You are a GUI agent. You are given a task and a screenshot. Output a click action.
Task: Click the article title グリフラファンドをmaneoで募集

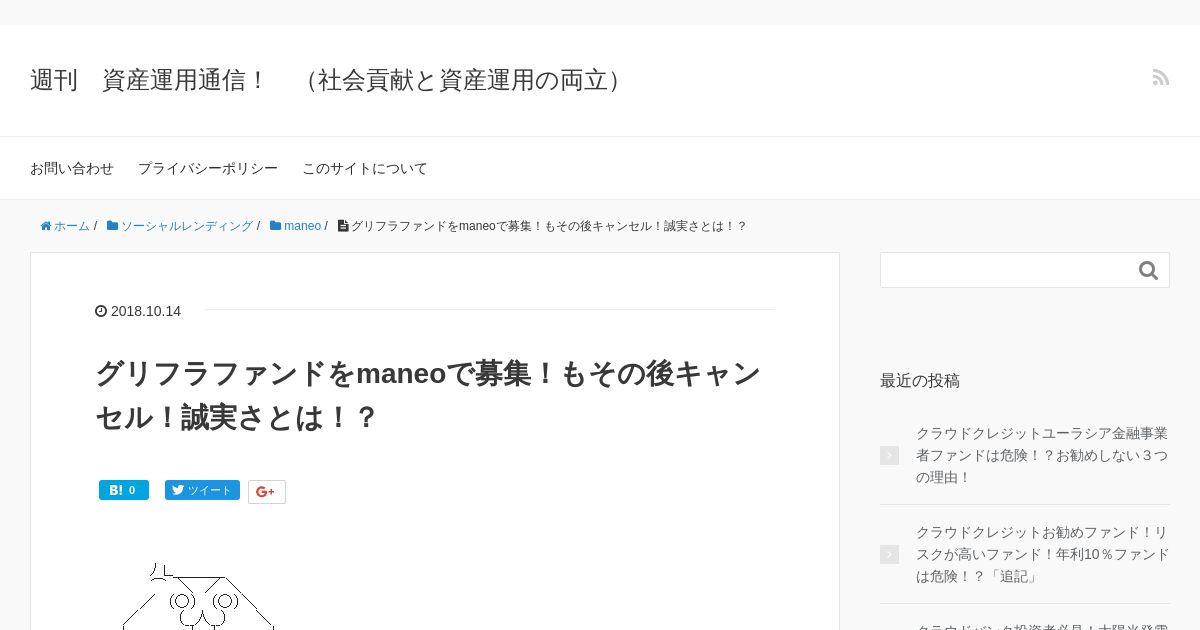428,395
